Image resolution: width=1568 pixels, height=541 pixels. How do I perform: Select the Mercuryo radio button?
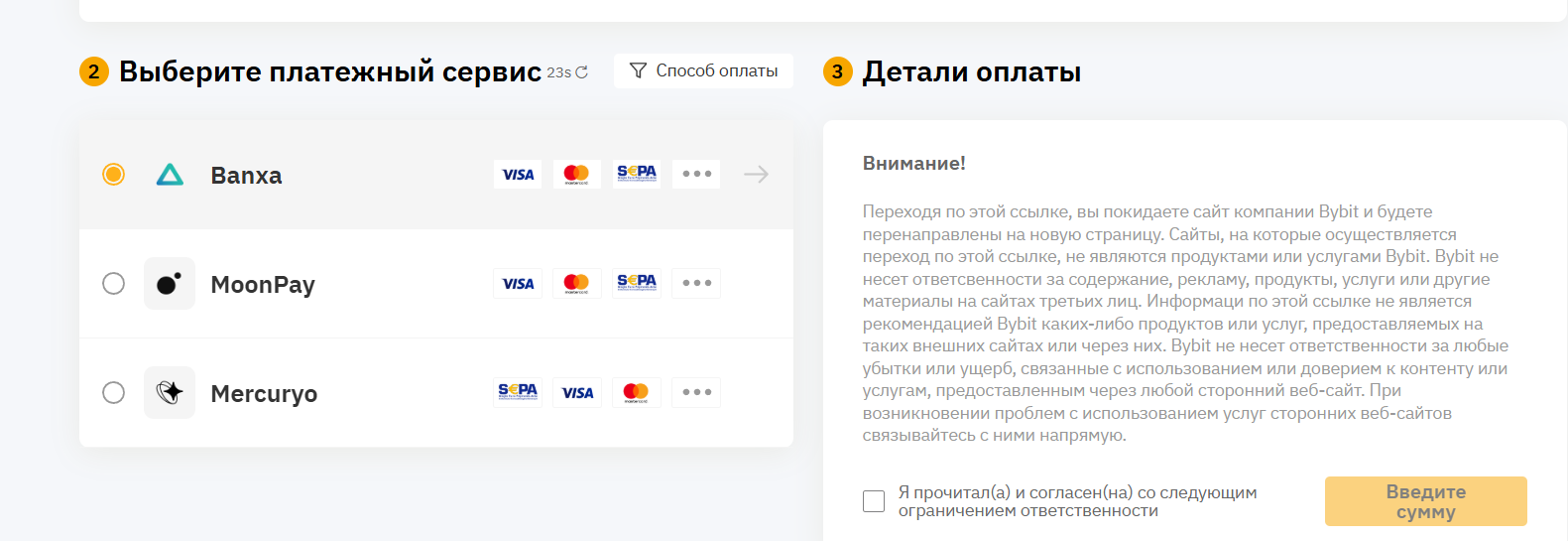[x=114, y=393]
